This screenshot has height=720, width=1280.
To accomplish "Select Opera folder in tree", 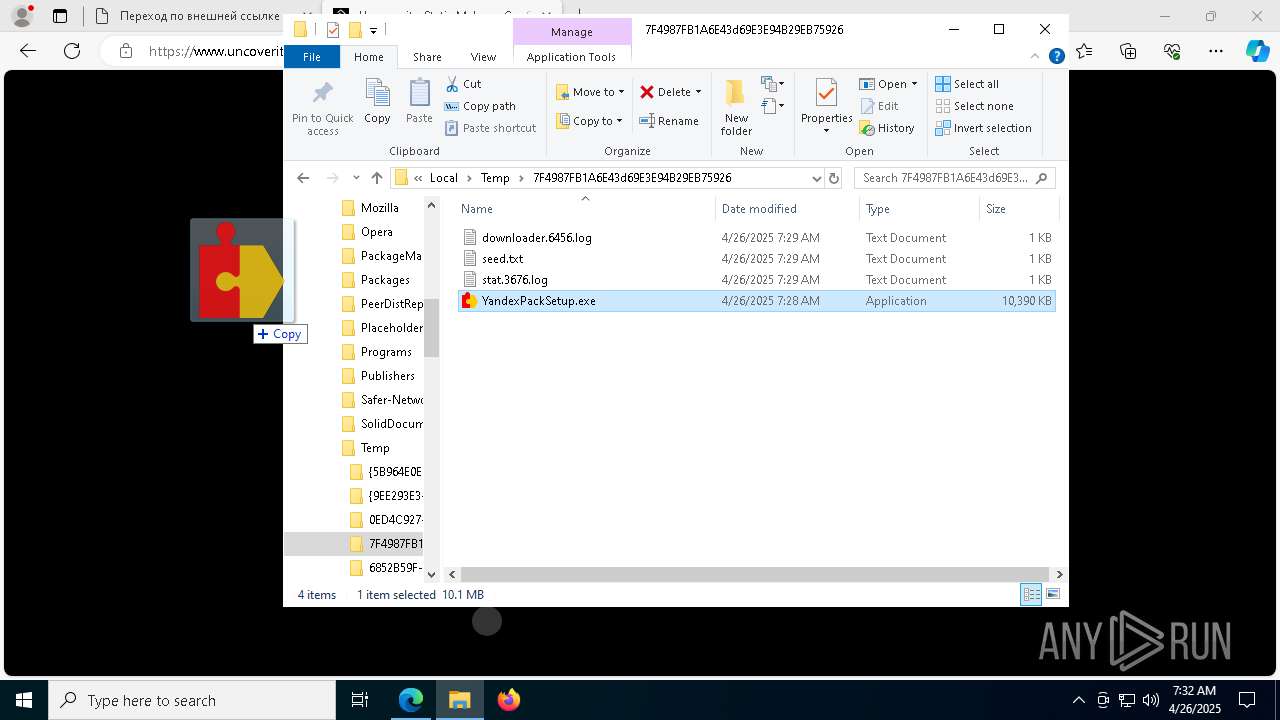I will tap(376, 232).
